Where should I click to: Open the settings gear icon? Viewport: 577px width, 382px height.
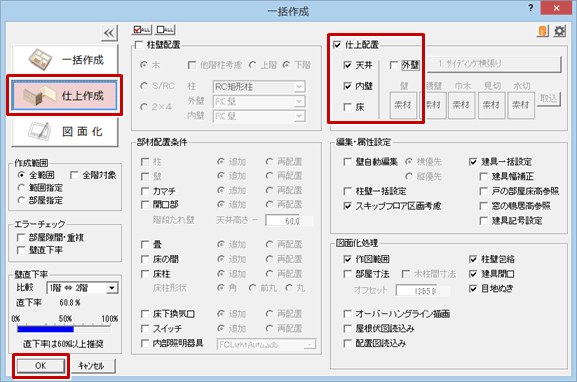(x=560, y=31)
